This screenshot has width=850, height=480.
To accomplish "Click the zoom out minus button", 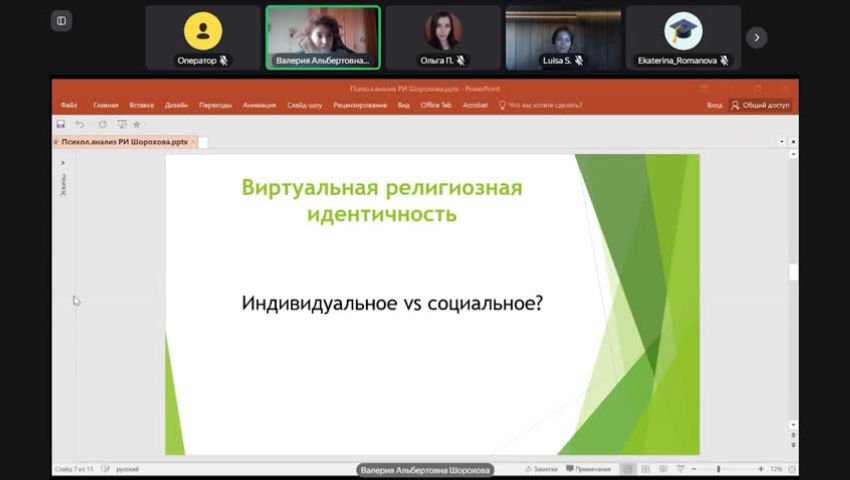I will (x=694, y=469).
